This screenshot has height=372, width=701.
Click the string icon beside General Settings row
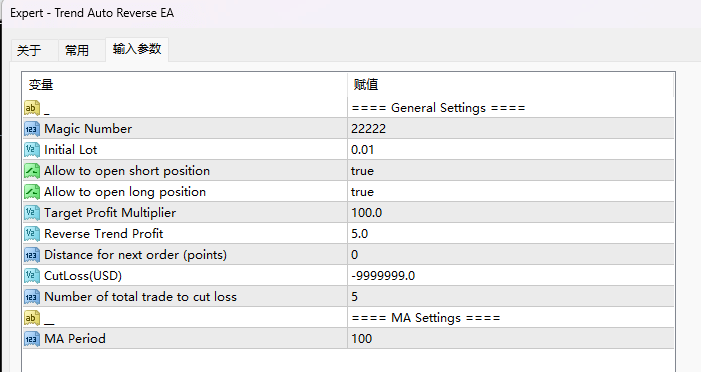click(32, 108)
